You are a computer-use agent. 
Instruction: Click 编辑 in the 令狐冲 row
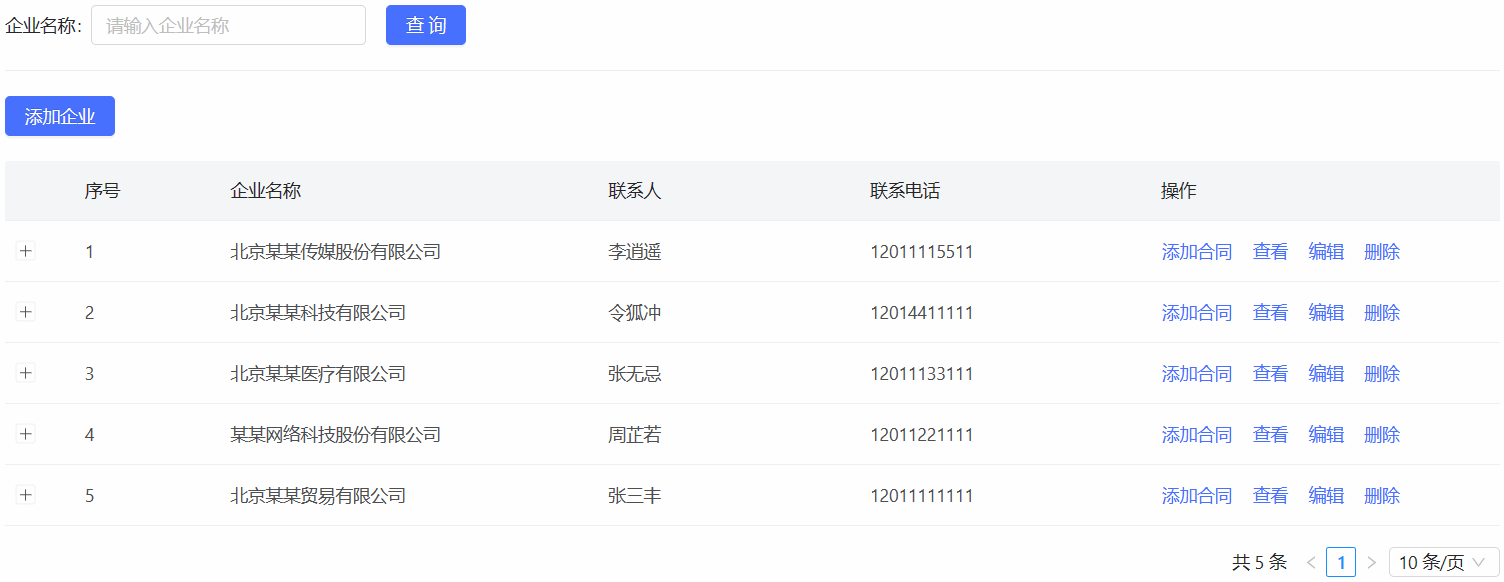tap(1326, 313)
